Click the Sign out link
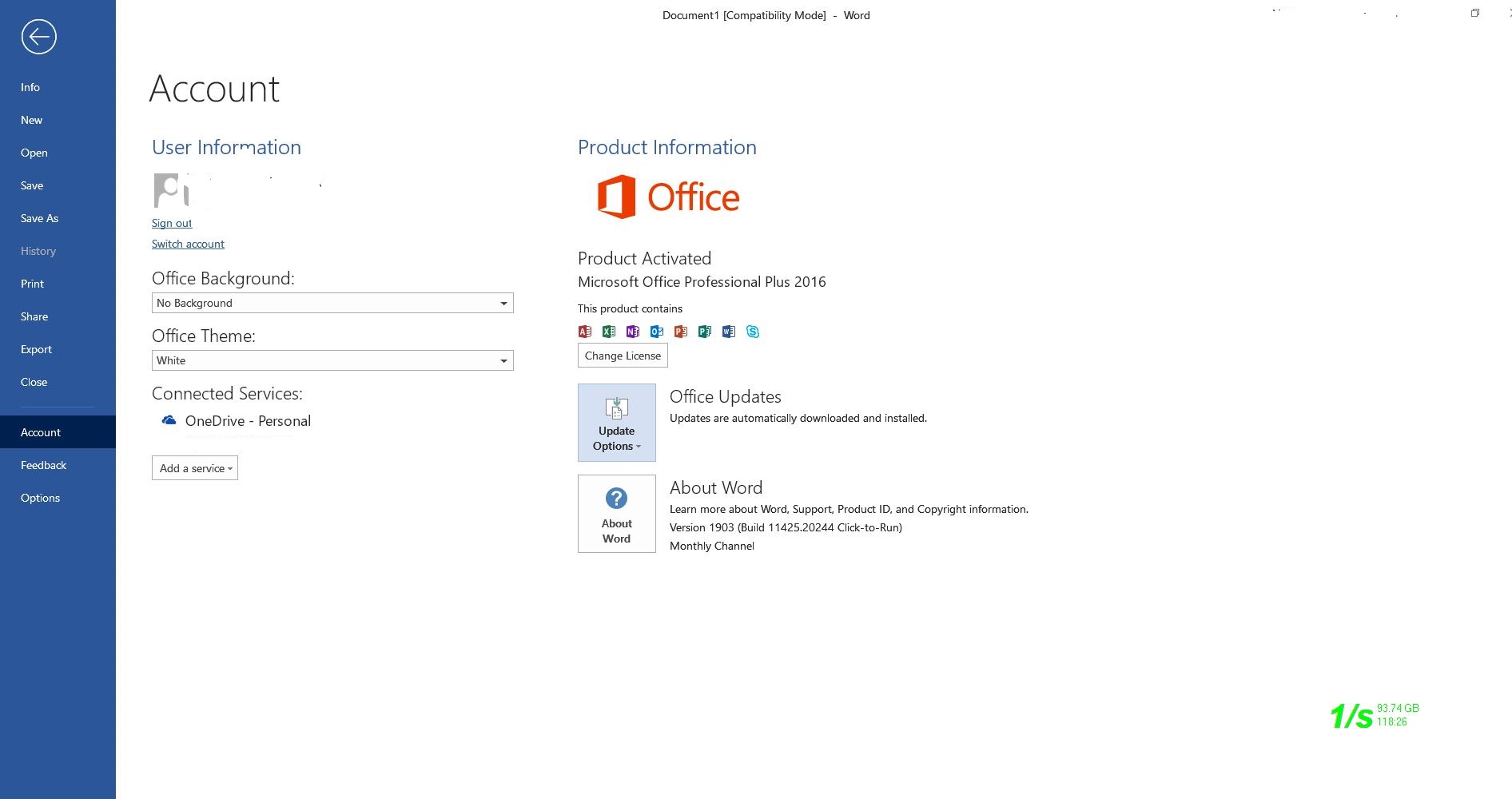 point(172,223)
